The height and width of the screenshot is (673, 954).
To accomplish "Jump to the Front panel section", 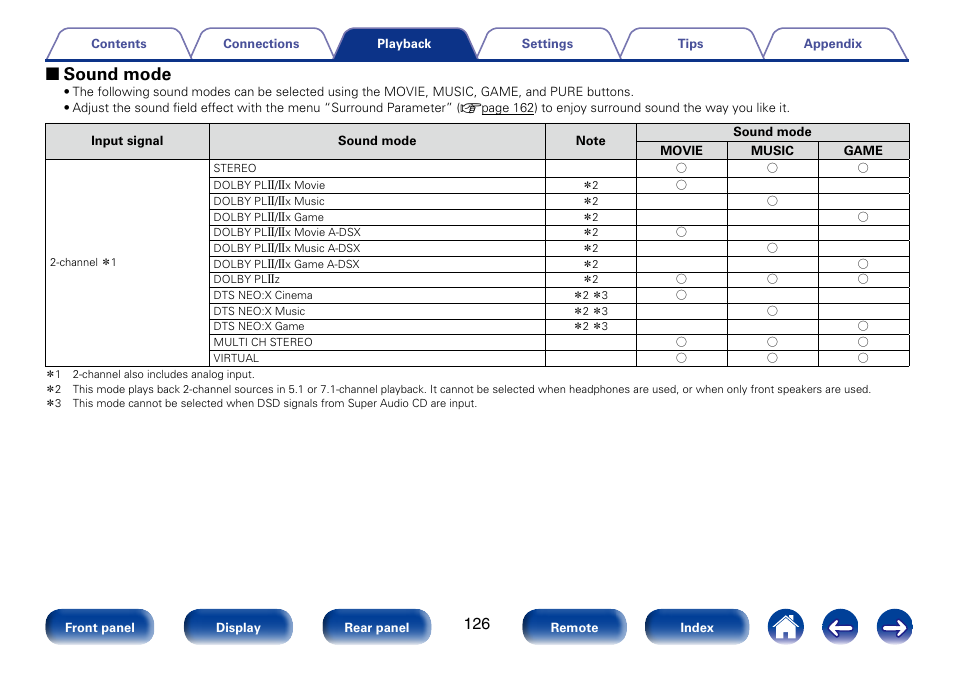I will coord(100,627).
